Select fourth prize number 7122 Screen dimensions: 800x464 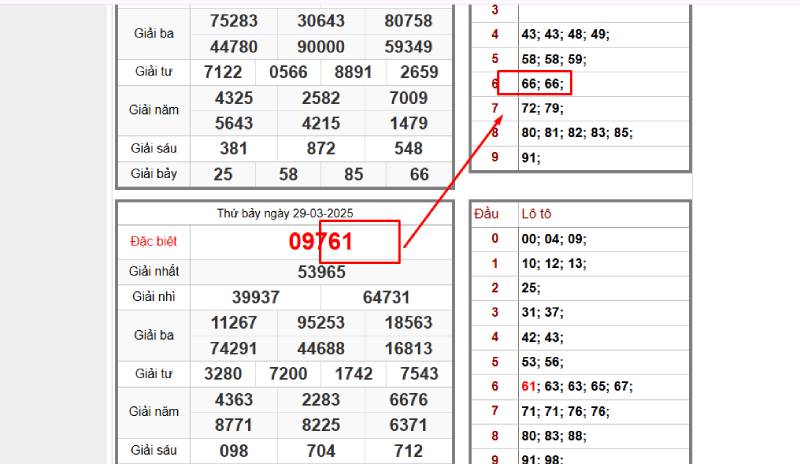[x=222, y=72]
